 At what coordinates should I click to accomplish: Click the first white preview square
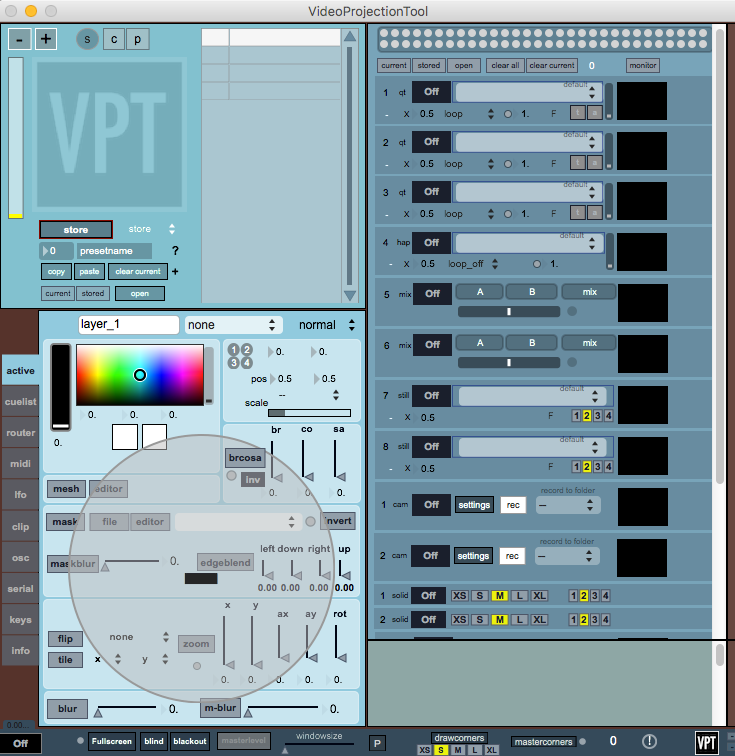(x=125, y=437)
